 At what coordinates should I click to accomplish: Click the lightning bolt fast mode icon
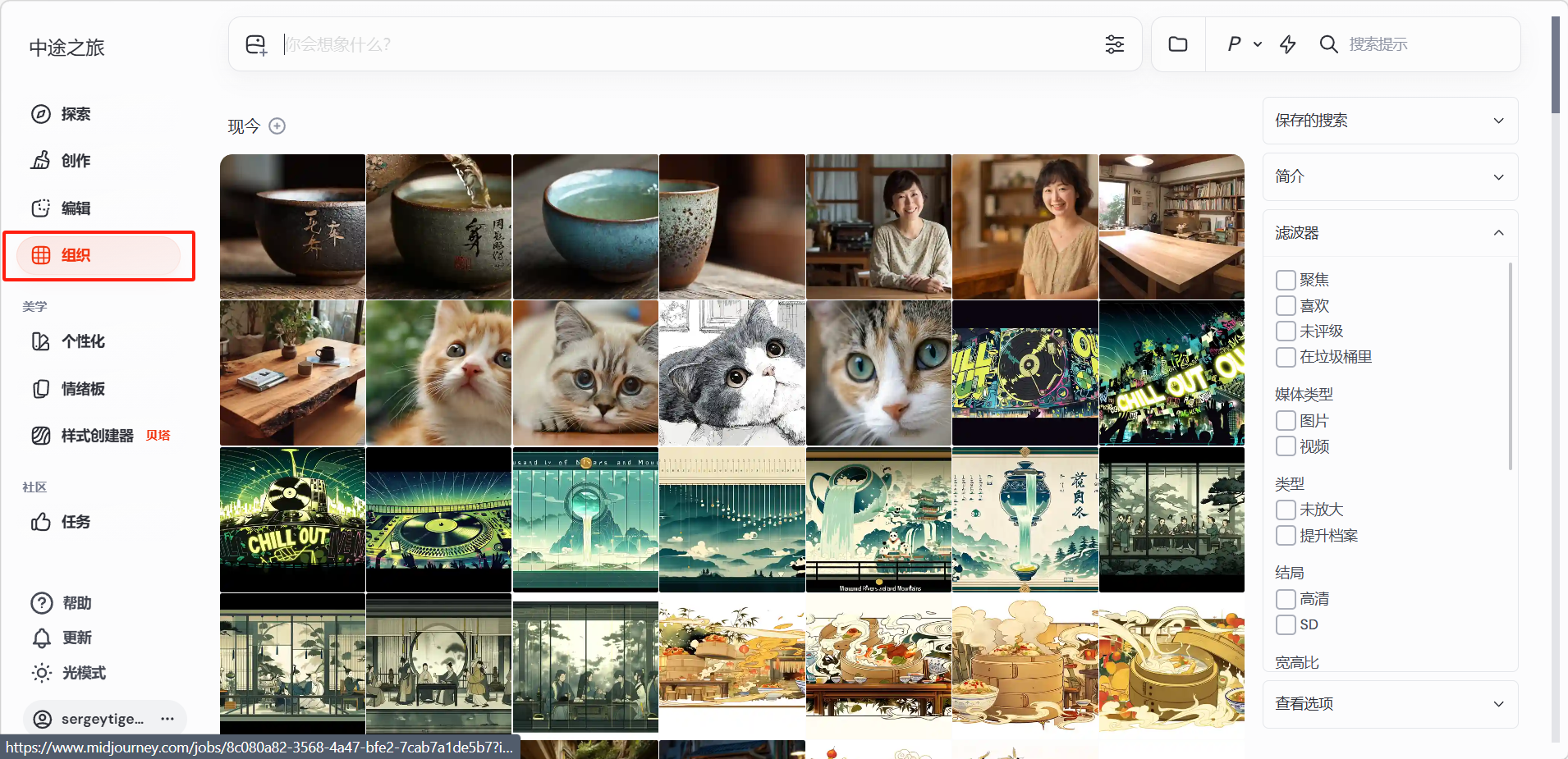[x=1287, y=44]
